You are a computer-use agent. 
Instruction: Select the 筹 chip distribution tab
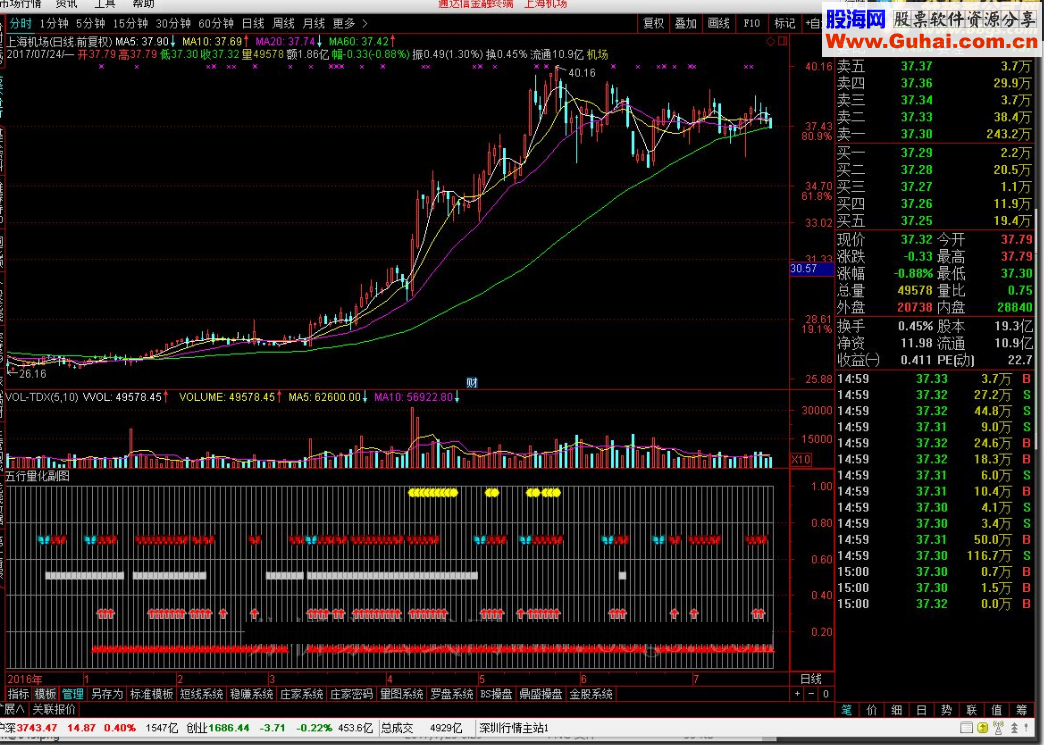coord(1022,710)
